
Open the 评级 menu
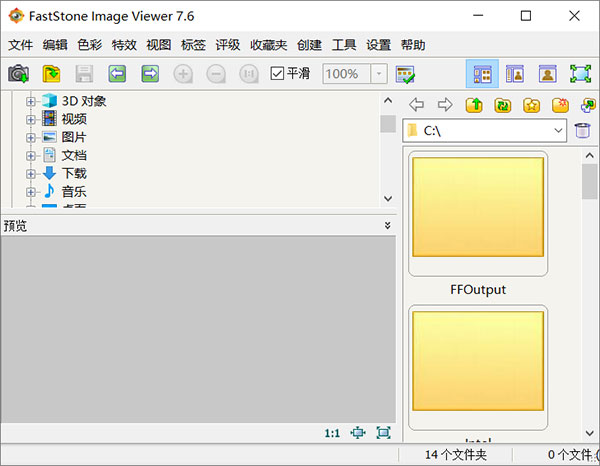[228, 45]
